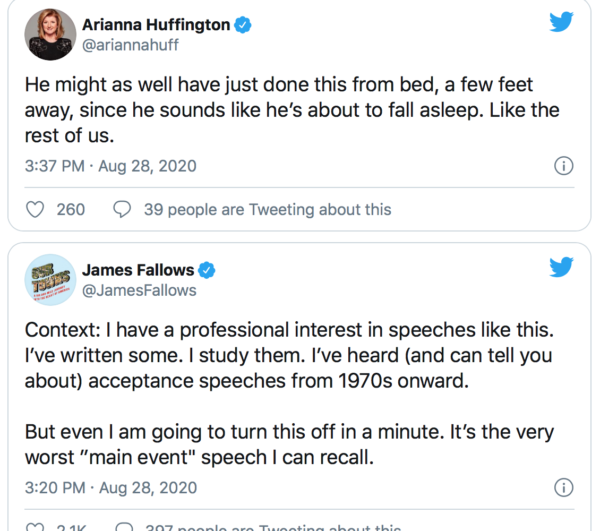Like Arianna Huffington's tweet with heart icon

[x=34, y=210]
